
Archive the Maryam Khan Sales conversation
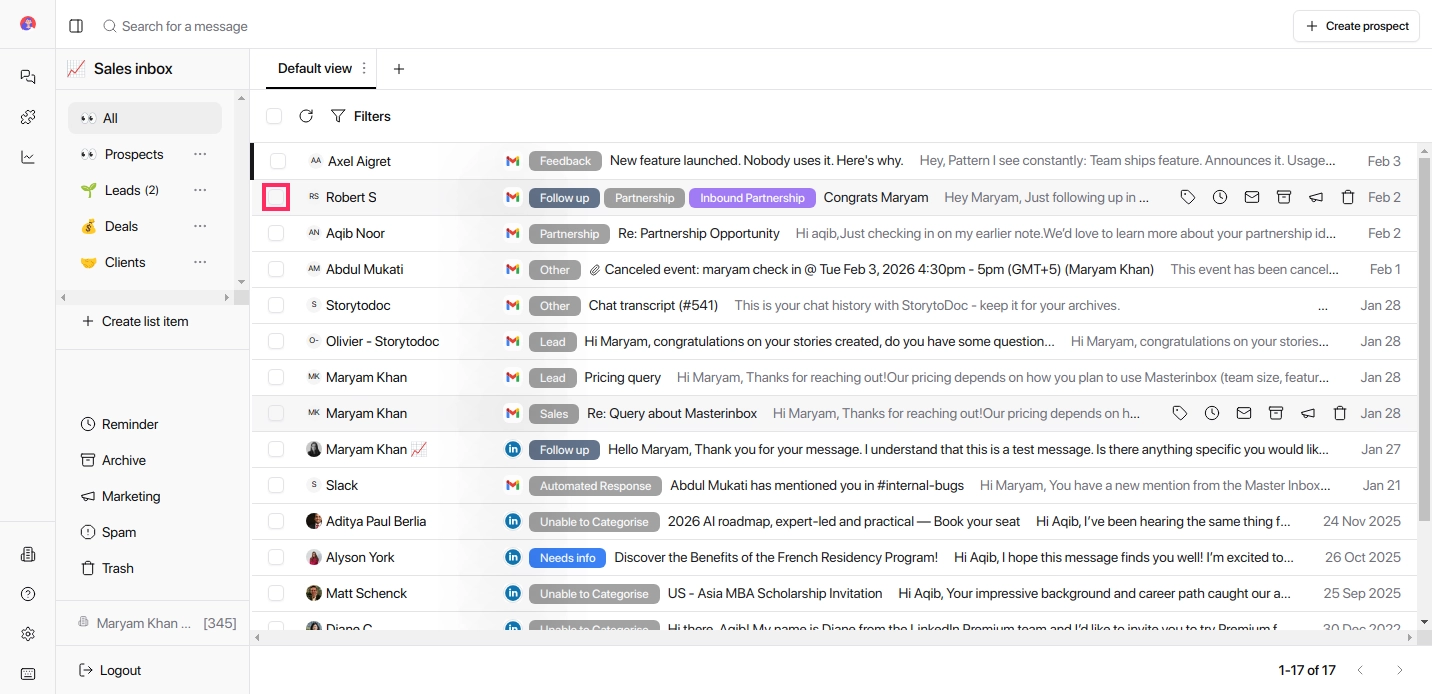tap(1276, 413)
